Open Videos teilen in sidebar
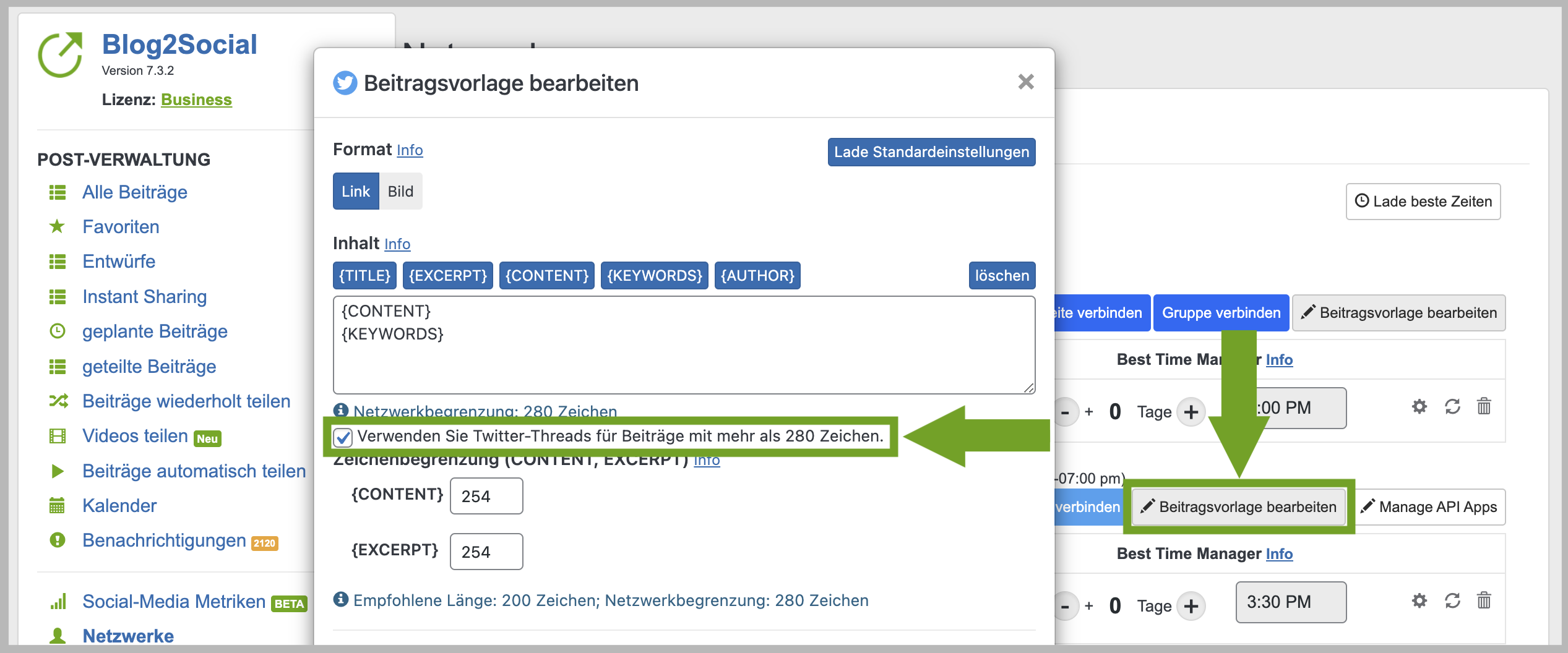Viewport: 1568px width, 653px height. [135, 436]
